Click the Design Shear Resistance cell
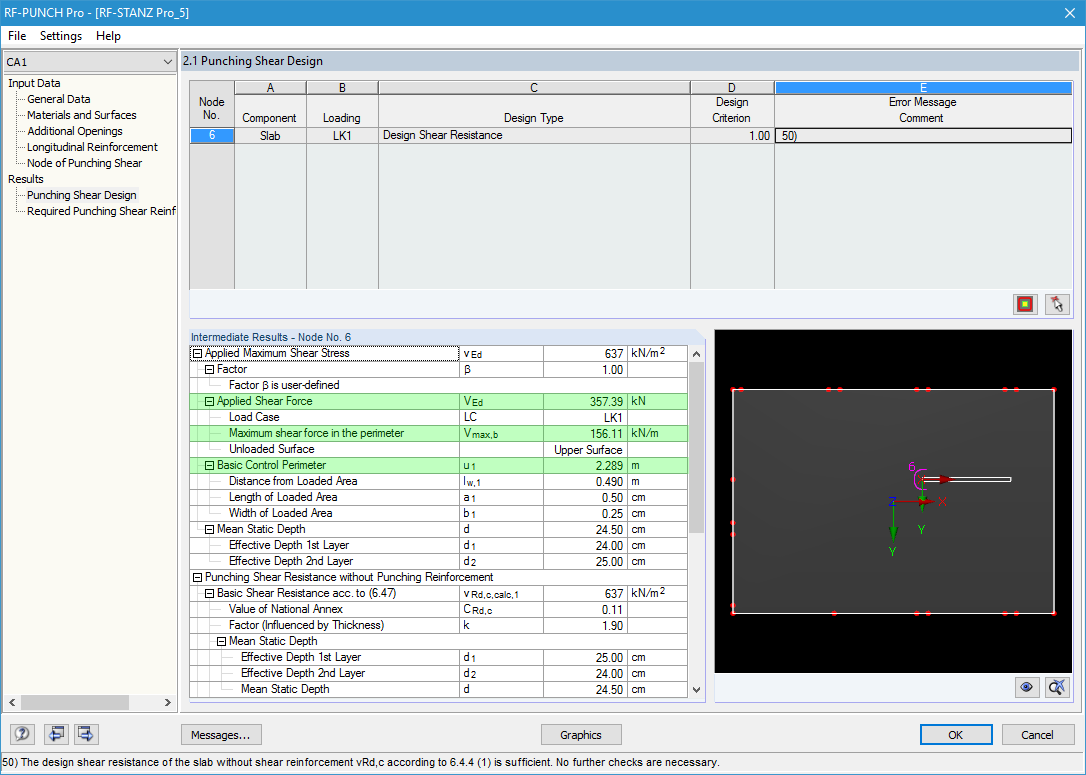1086x775 pixels. click(534, 136)
